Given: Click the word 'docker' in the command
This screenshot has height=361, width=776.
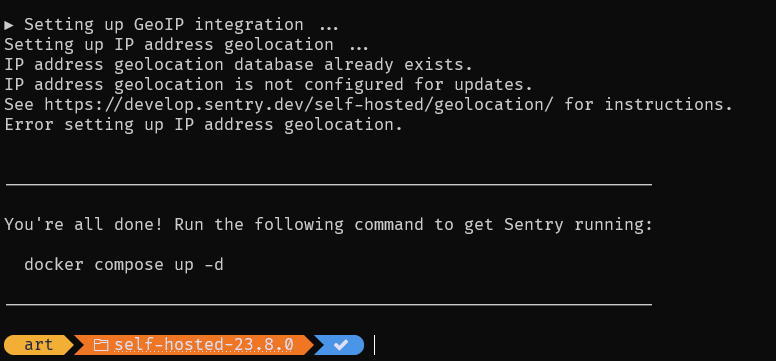Looking at the screenshot, I should [x=54, y=264].
